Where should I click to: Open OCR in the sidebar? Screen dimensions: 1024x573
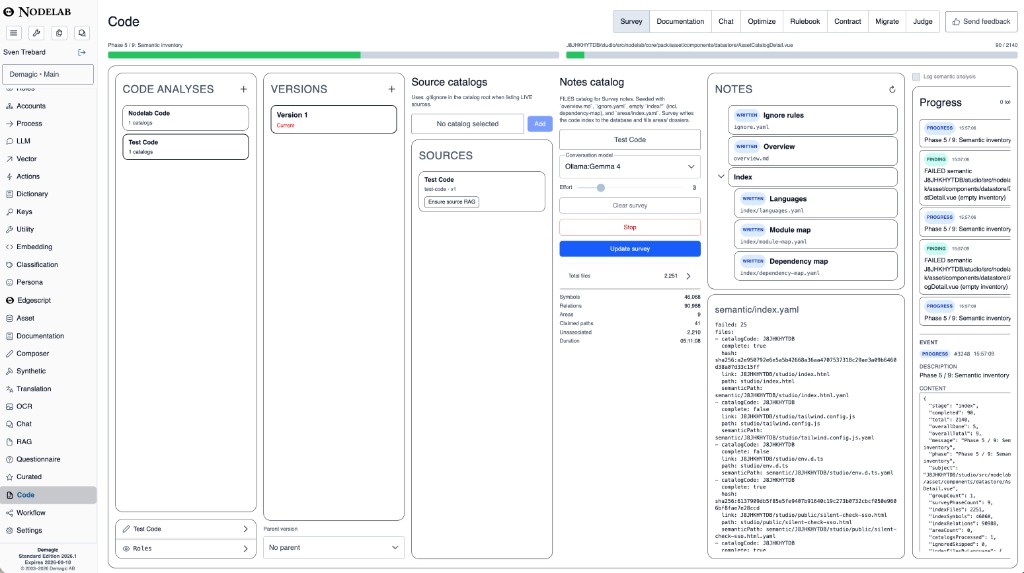coord(48,406)
